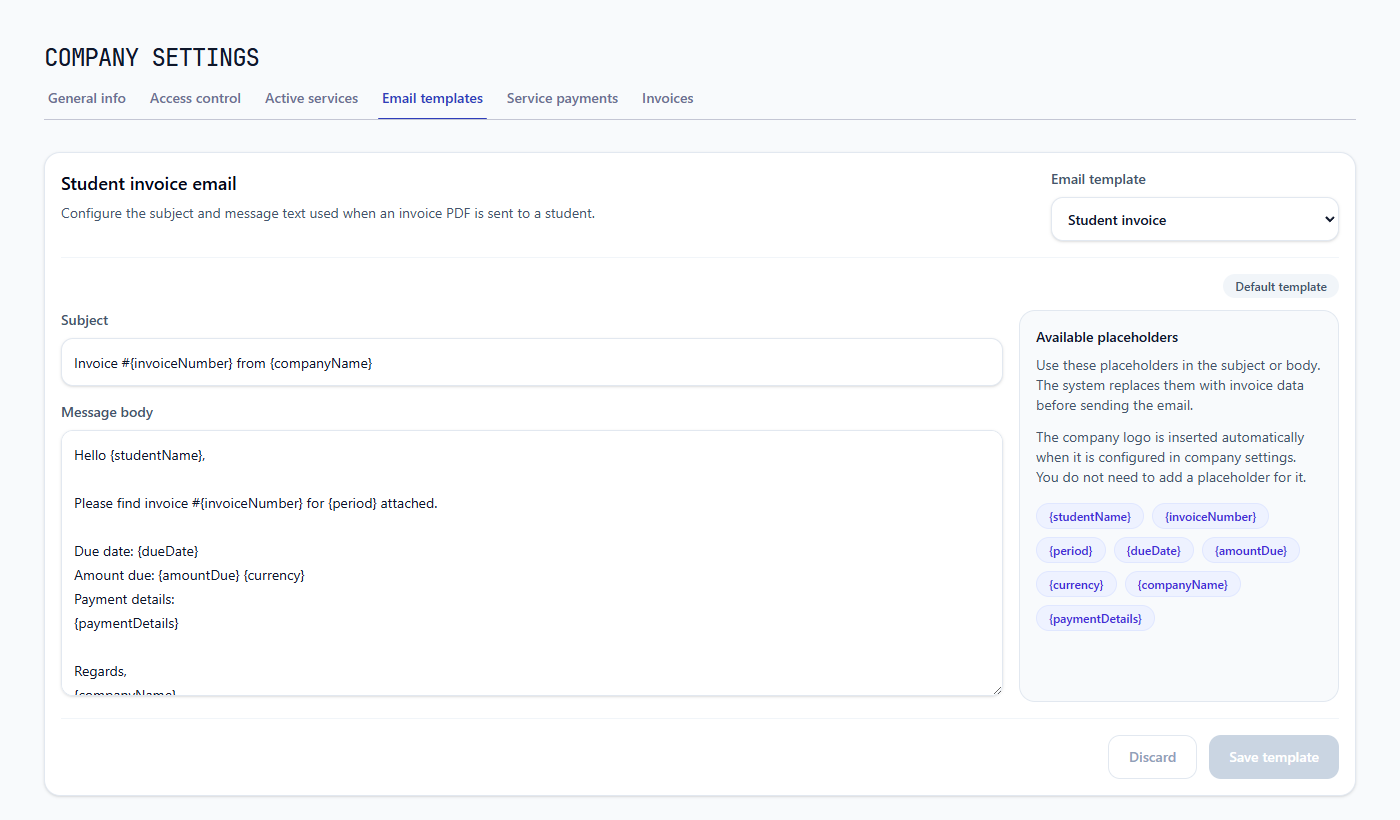
Task: Click the {paymentDetails} placeholder chip
Action: 1095,619
